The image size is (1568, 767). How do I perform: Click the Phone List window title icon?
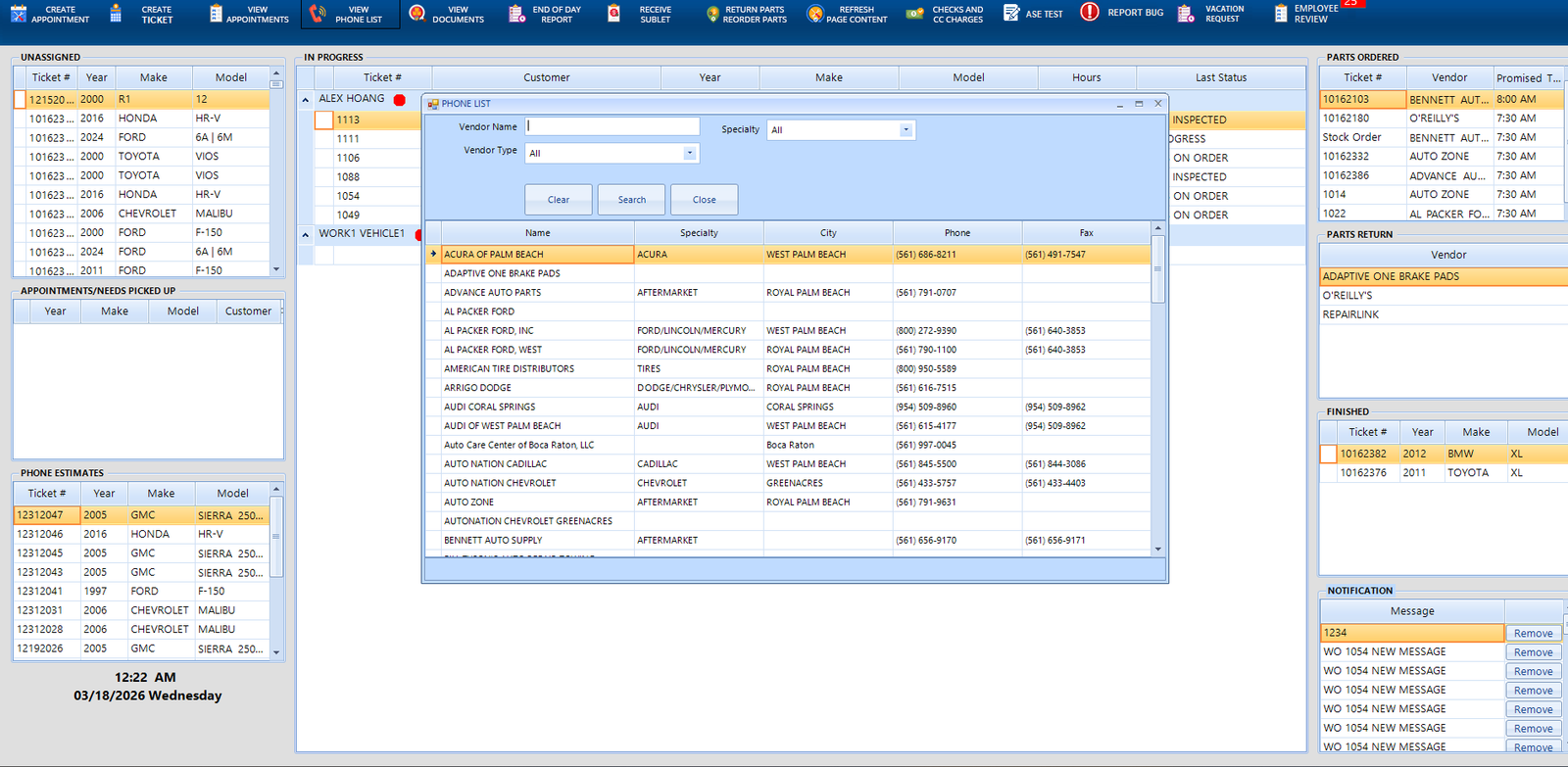432,104
